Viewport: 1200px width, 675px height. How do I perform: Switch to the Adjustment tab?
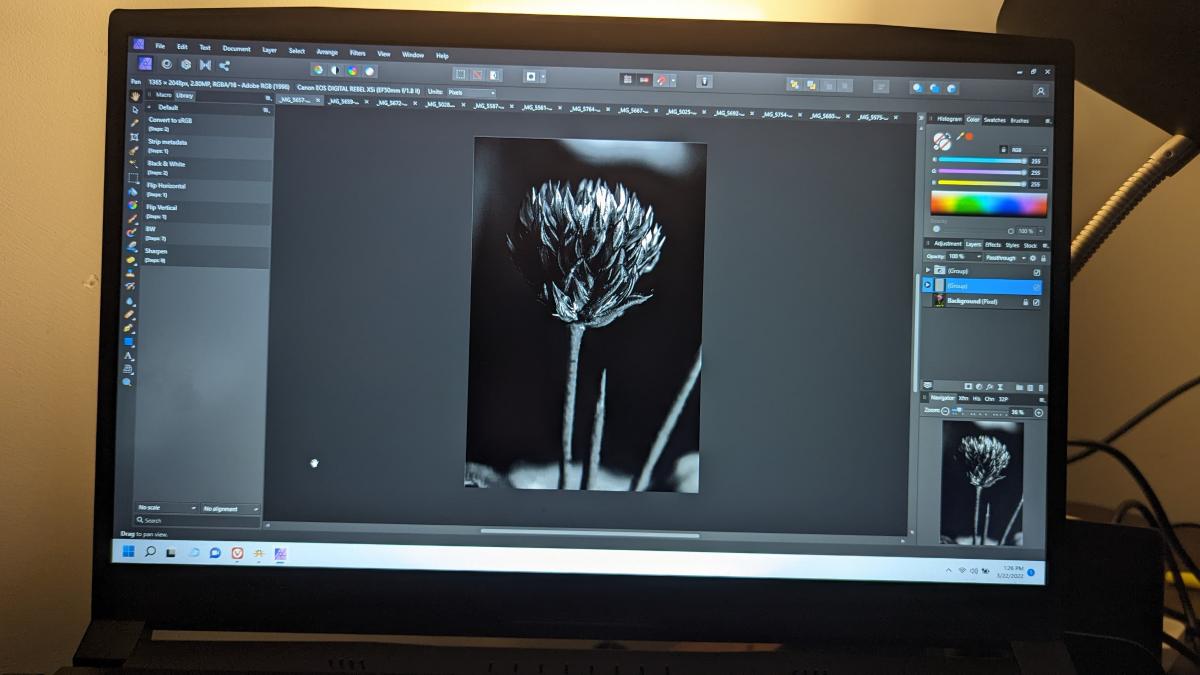(947, 244)
